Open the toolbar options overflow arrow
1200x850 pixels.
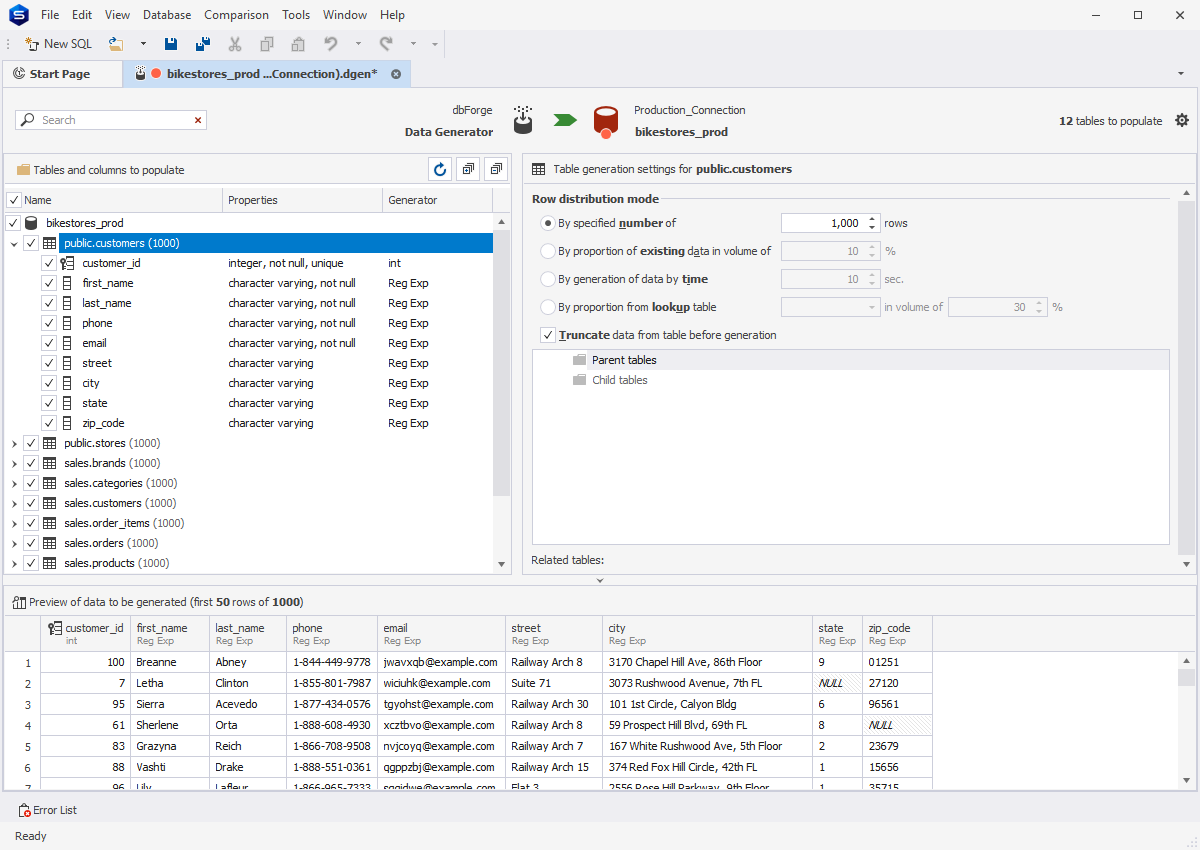(435, 44)
